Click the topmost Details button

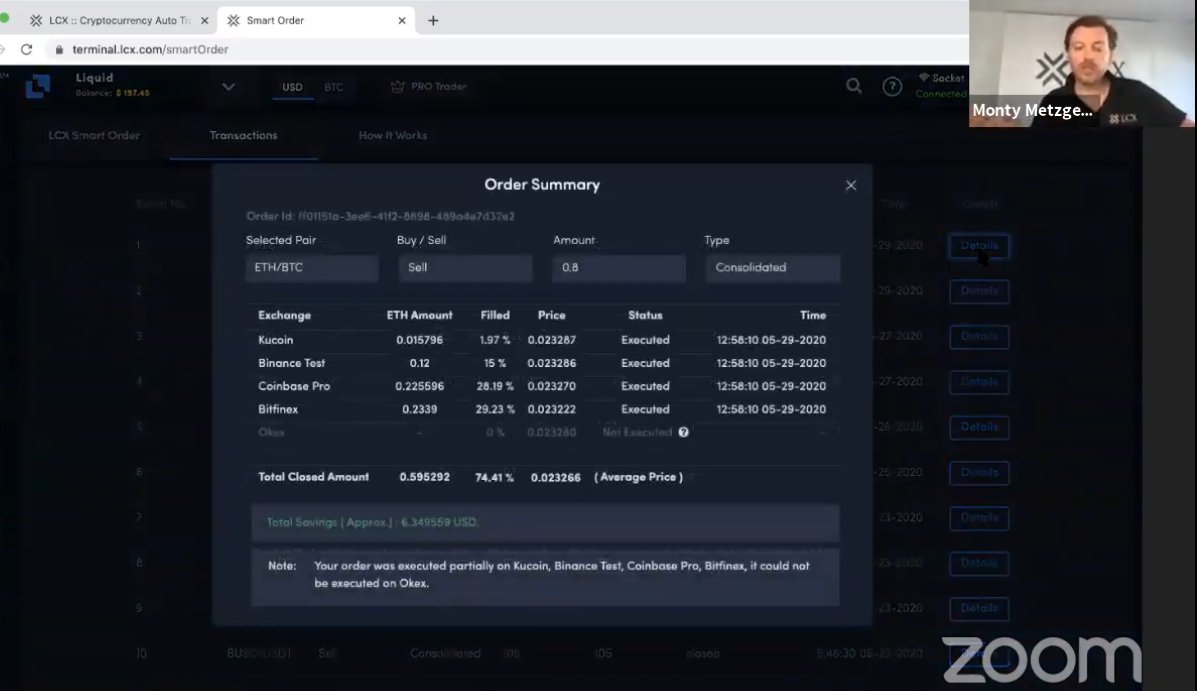point(978,245)
